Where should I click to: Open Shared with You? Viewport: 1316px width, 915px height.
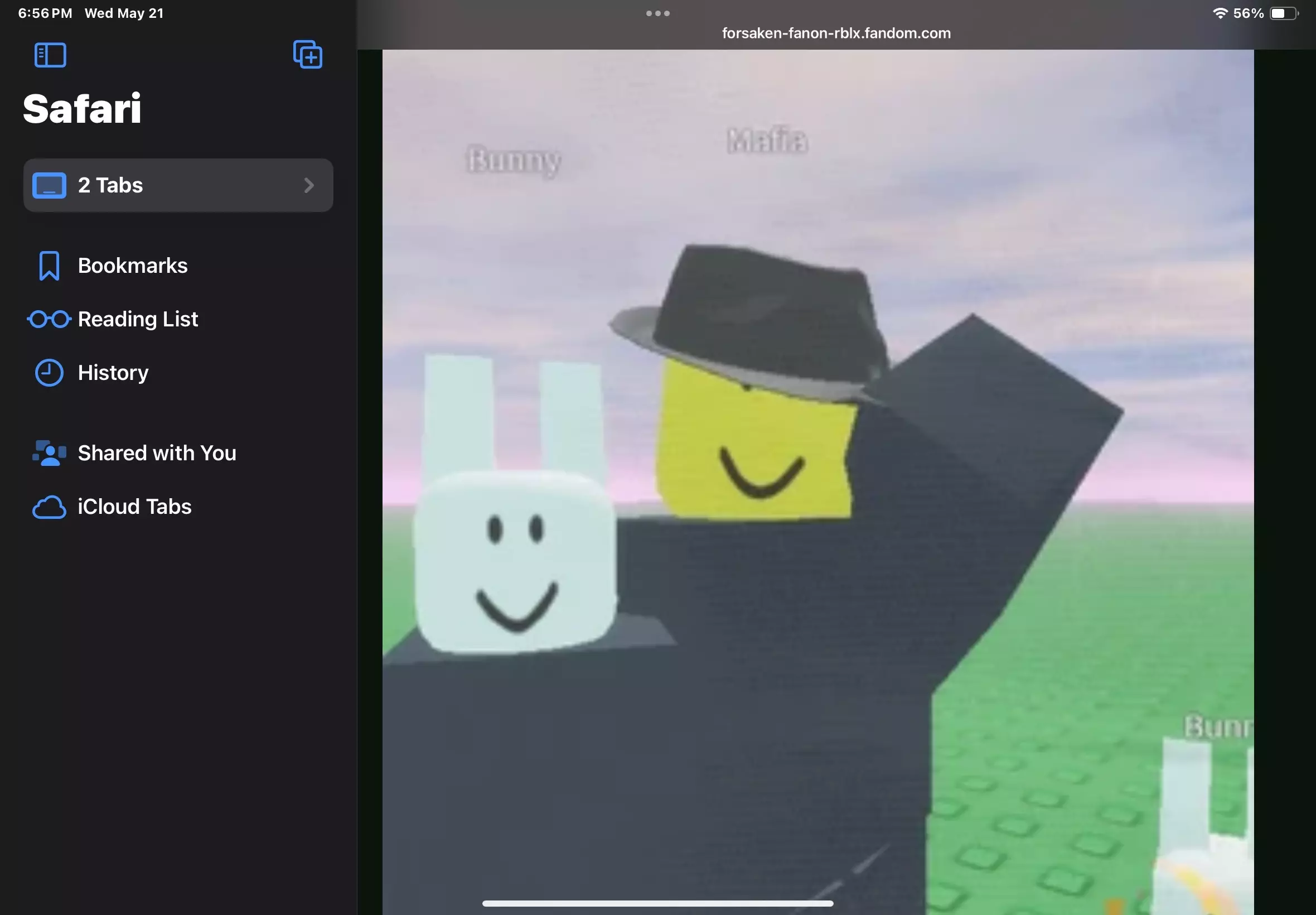pyautogui.click(x=157, y=454)
